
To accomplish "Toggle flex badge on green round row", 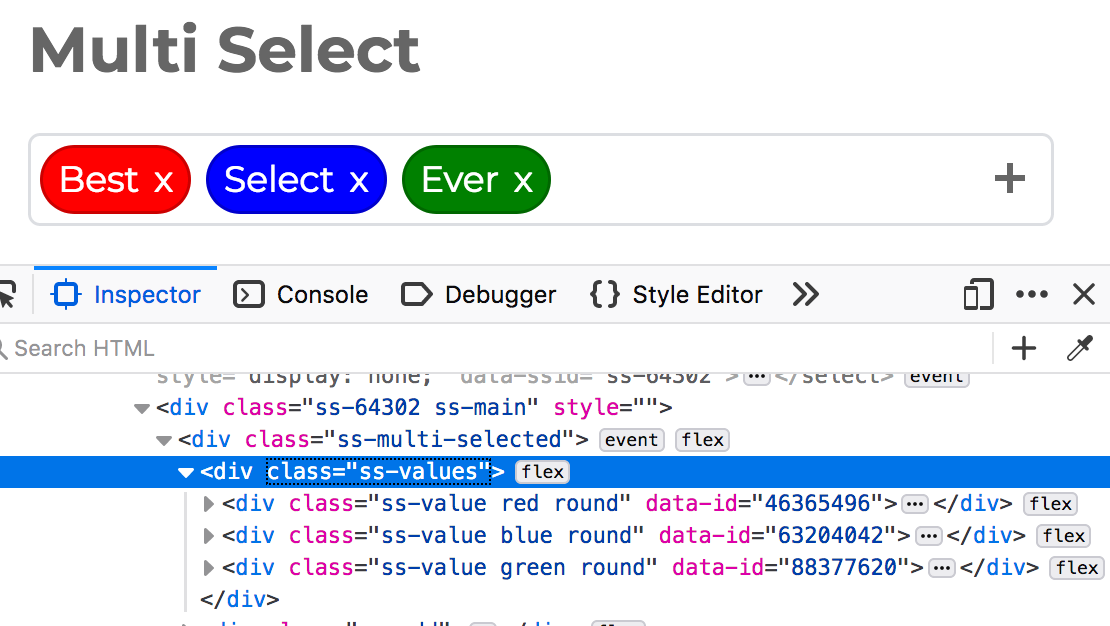I will [1077, 567].
